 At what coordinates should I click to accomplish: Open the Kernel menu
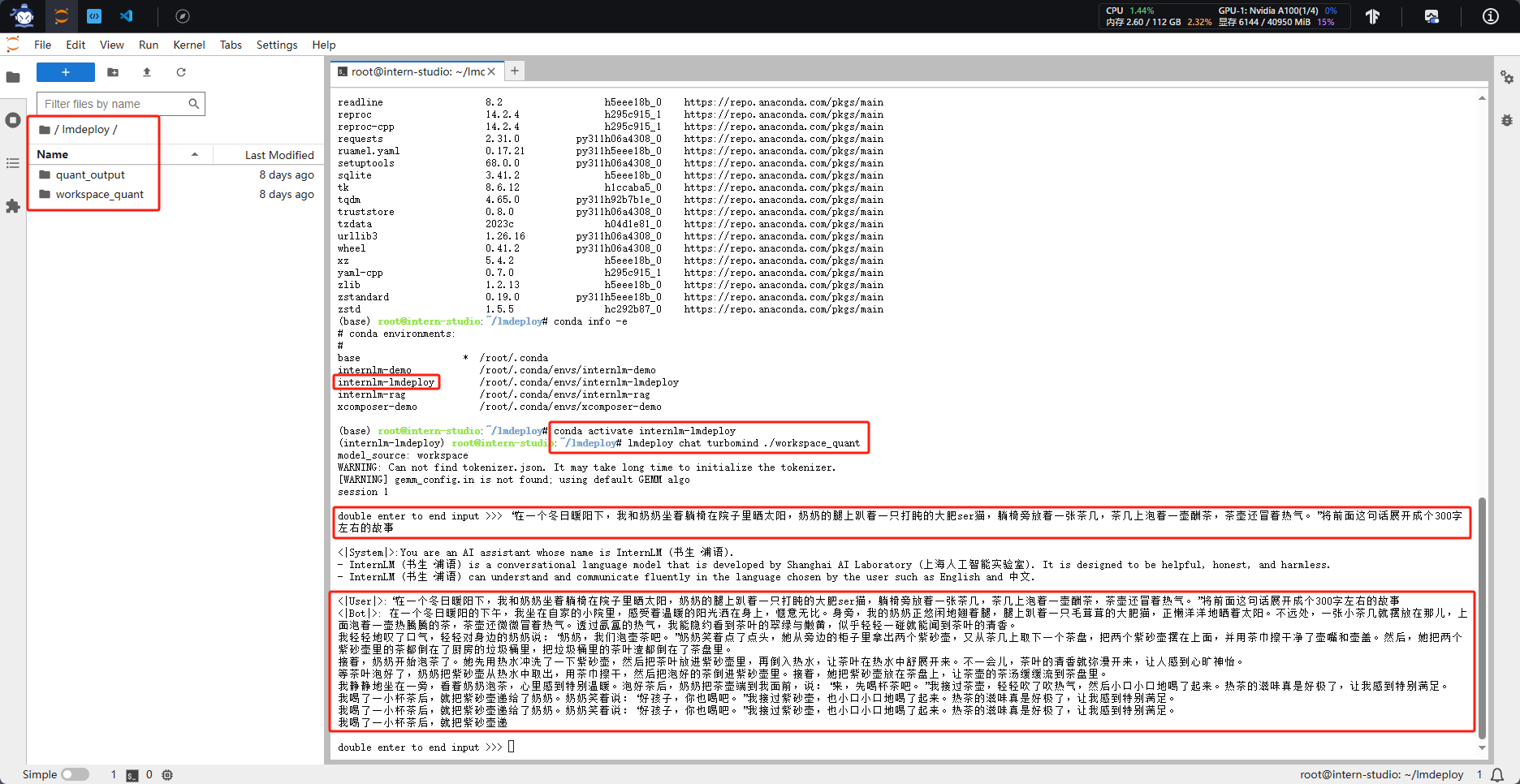(x=189, y=45)
